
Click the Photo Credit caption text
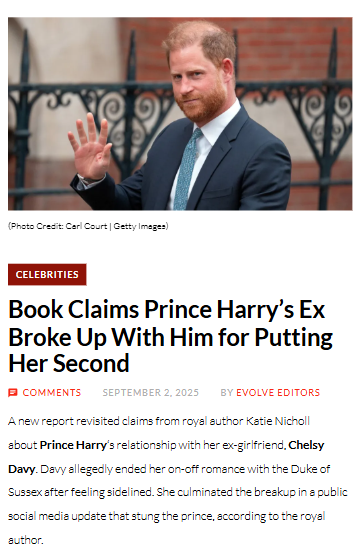88,226
